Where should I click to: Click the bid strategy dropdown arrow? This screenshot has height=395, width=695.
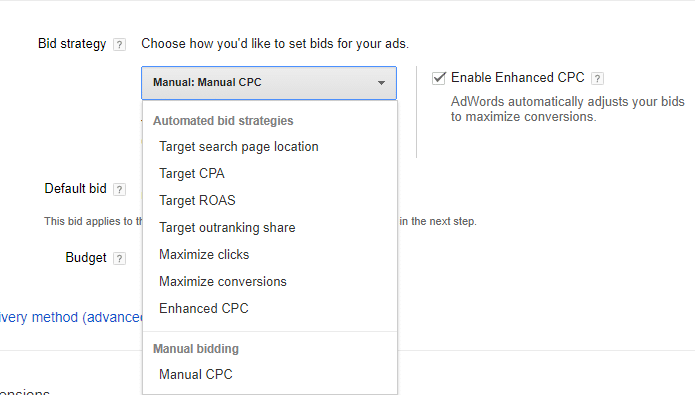click(381, 83)
